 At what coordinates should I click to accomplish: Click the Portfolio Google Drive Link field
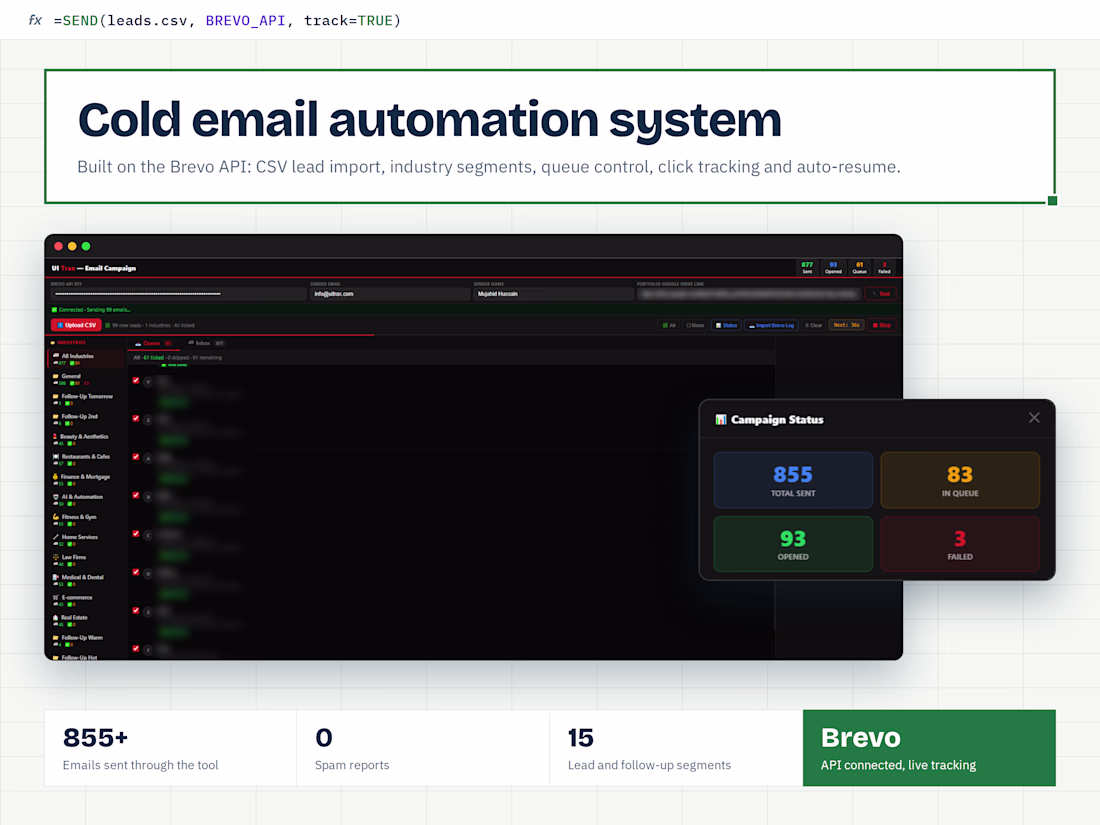749,294
